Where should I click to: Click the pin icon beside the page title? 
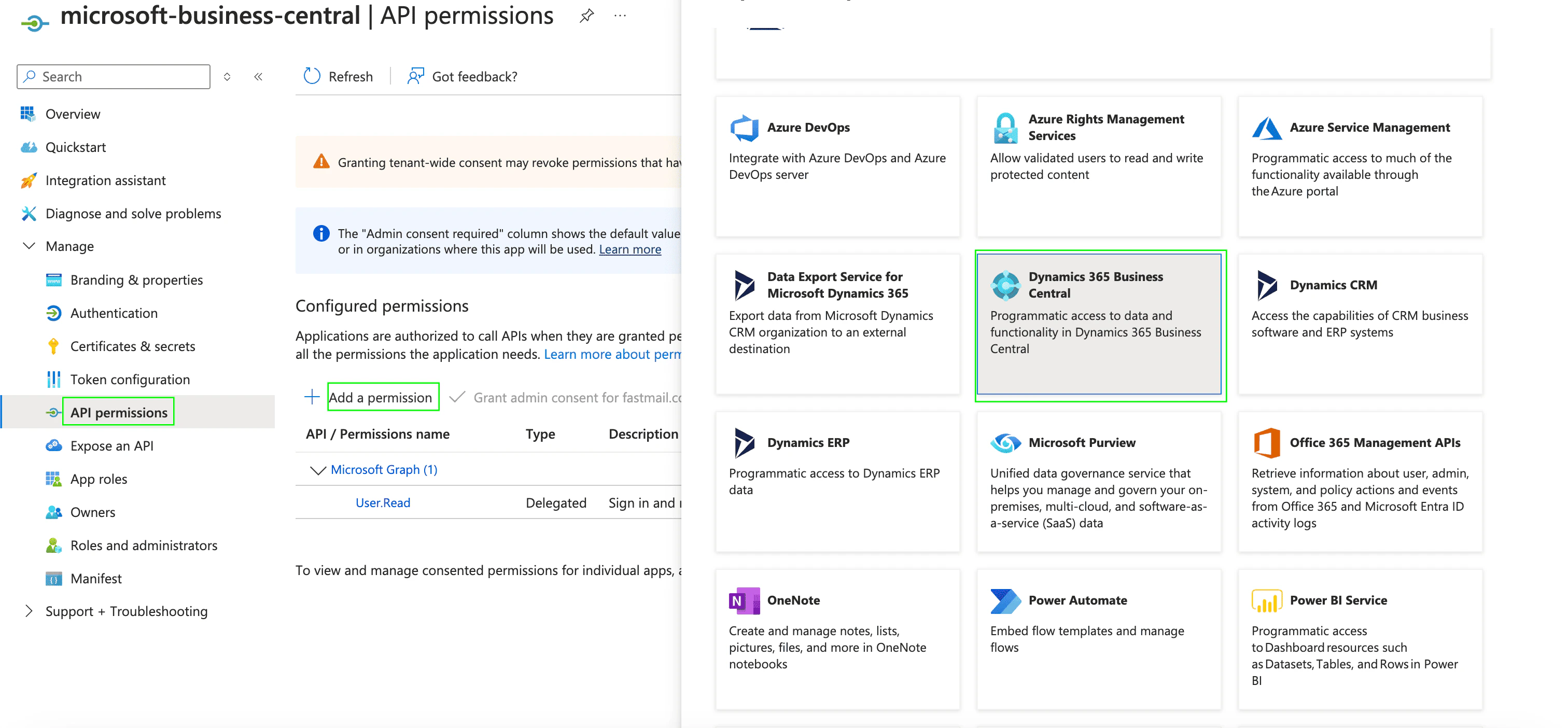coord(586,16)
